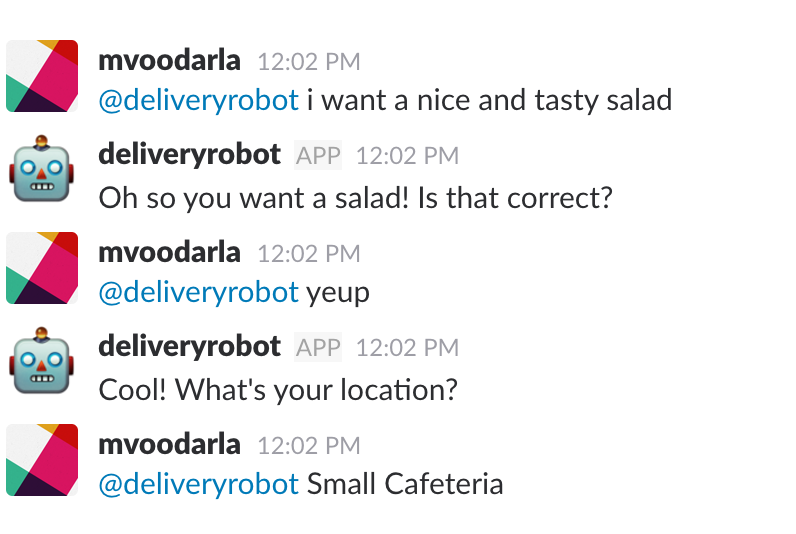Screen dimensions: 796x534
Task: Open timestamp on the "Is that correct?" message
Action: click(407, 156)
